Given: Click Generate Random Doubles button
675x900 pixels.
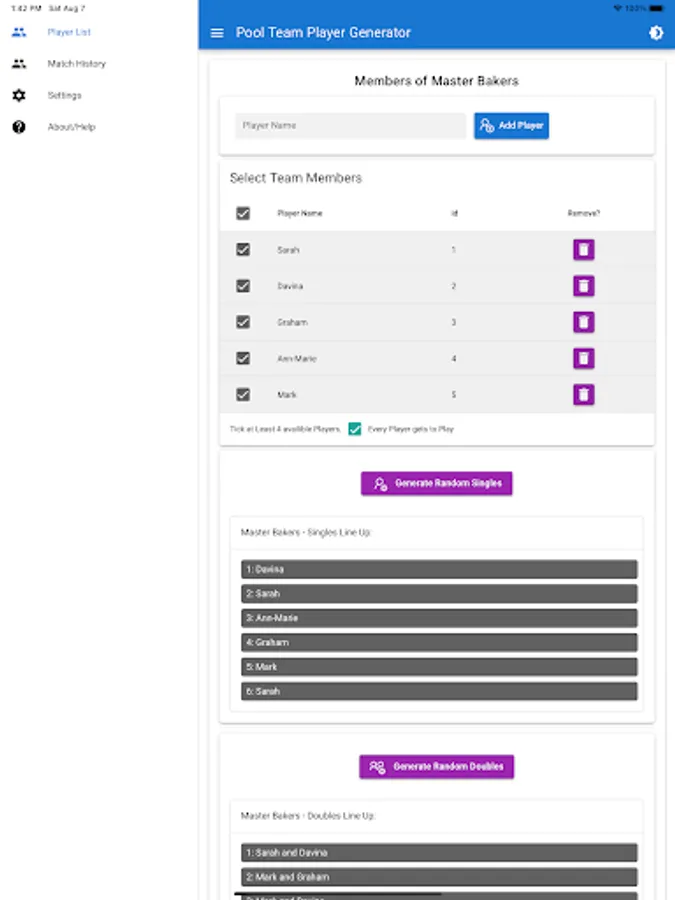Looking at the screenshot, I should coord(437,767).
